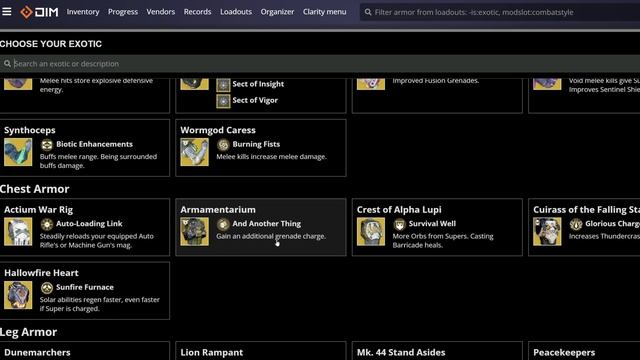This screenshot has width=640, height=360.
Task: Select the Cuirass of the Falling Star thumbnail
Action: point(547,231)
